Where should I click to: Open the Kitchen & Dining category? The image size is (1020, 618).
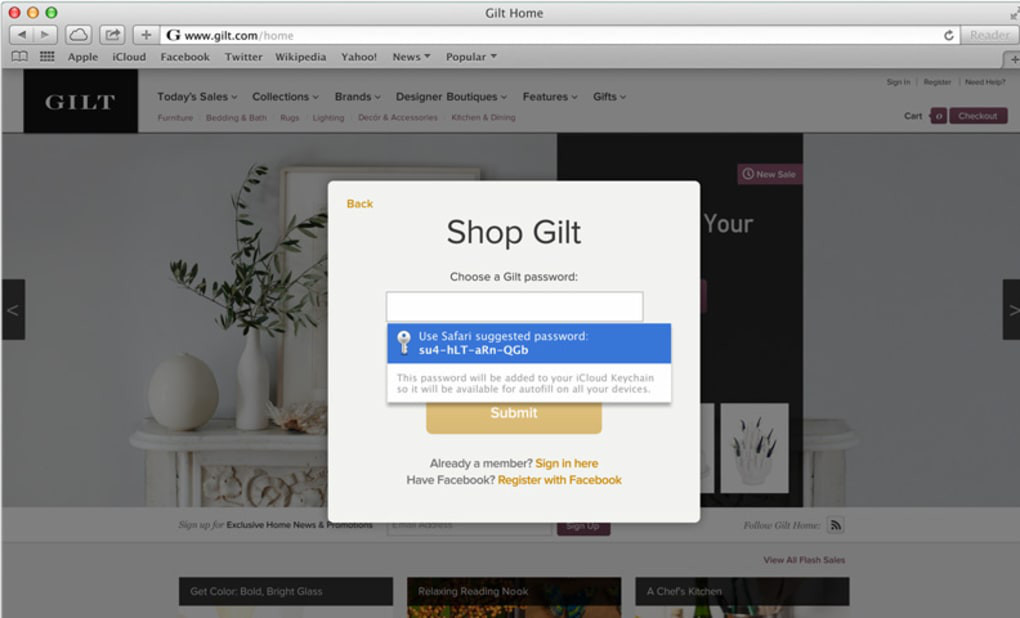click(x=483, y=118)
